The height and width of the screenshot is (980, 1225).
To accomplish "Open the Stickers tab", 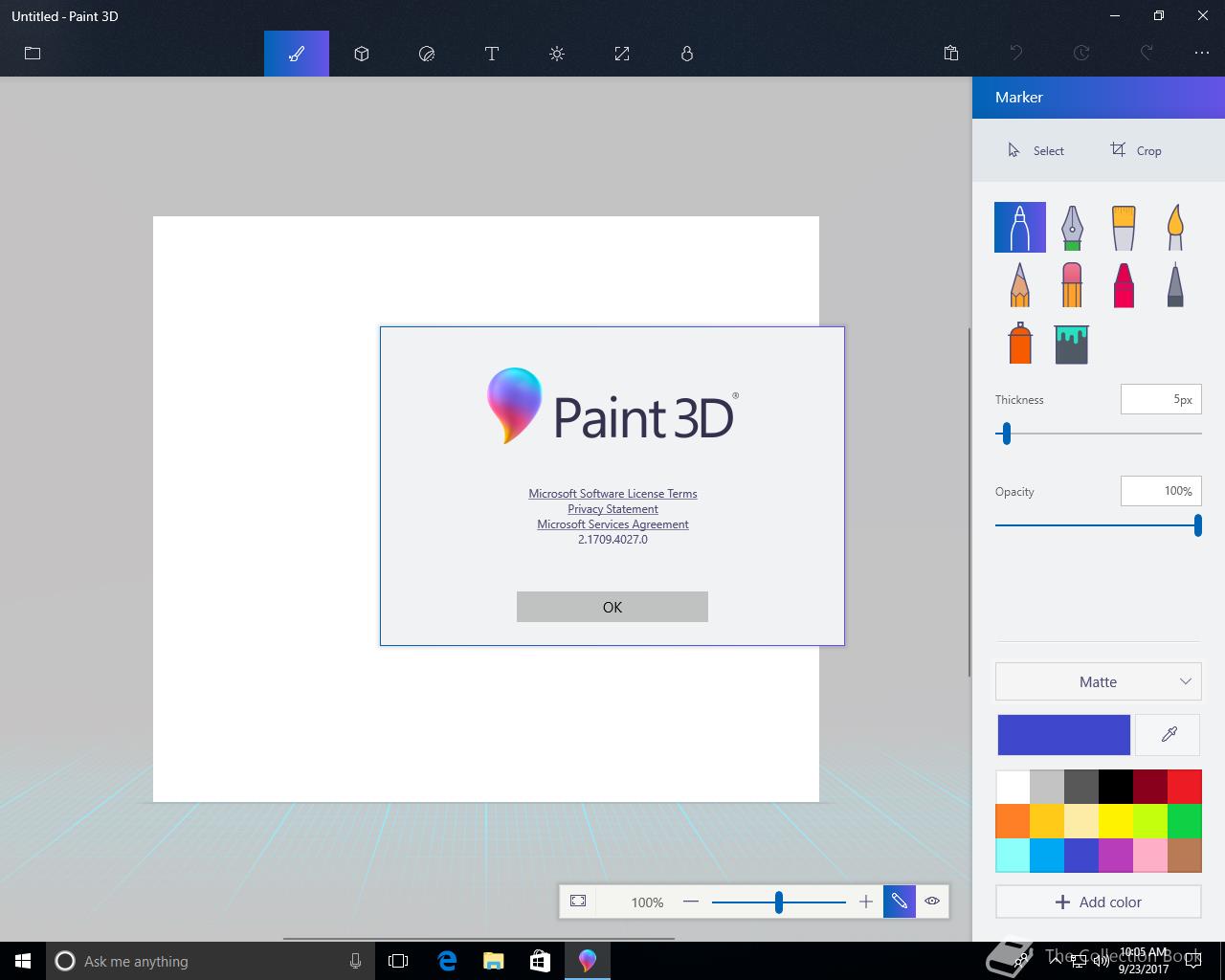I will 427,54.
